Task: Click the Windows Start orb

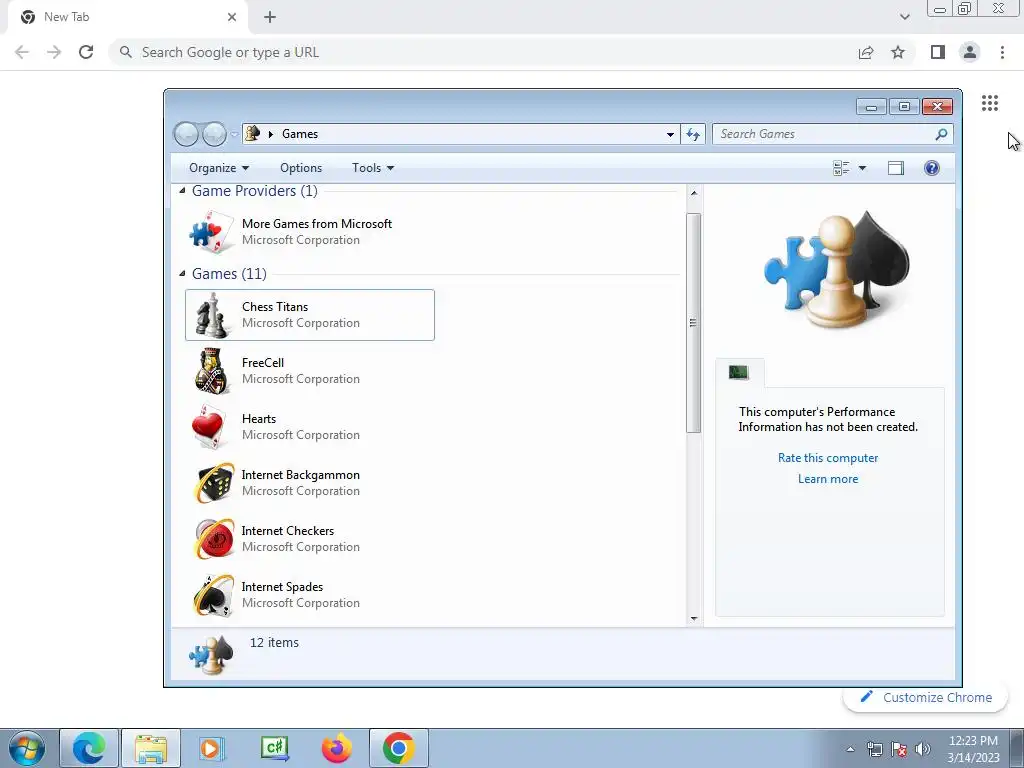Action: [27, 748]
